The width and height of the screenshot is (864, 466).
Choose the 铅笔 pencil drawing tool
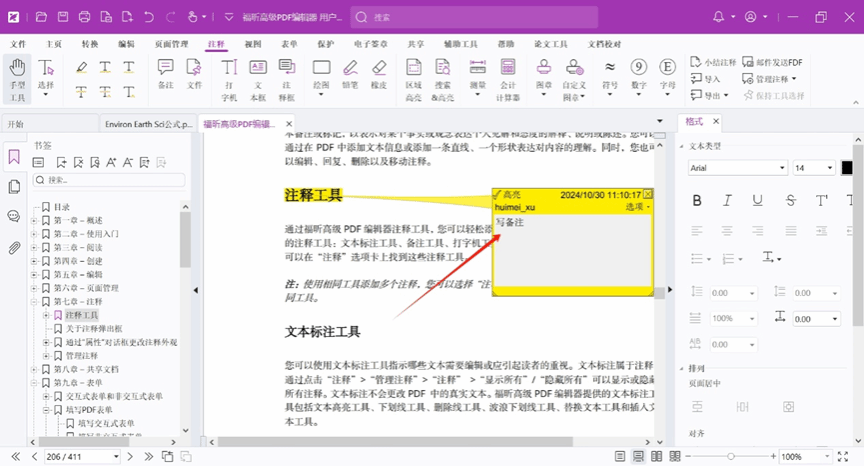pos(350,75)
